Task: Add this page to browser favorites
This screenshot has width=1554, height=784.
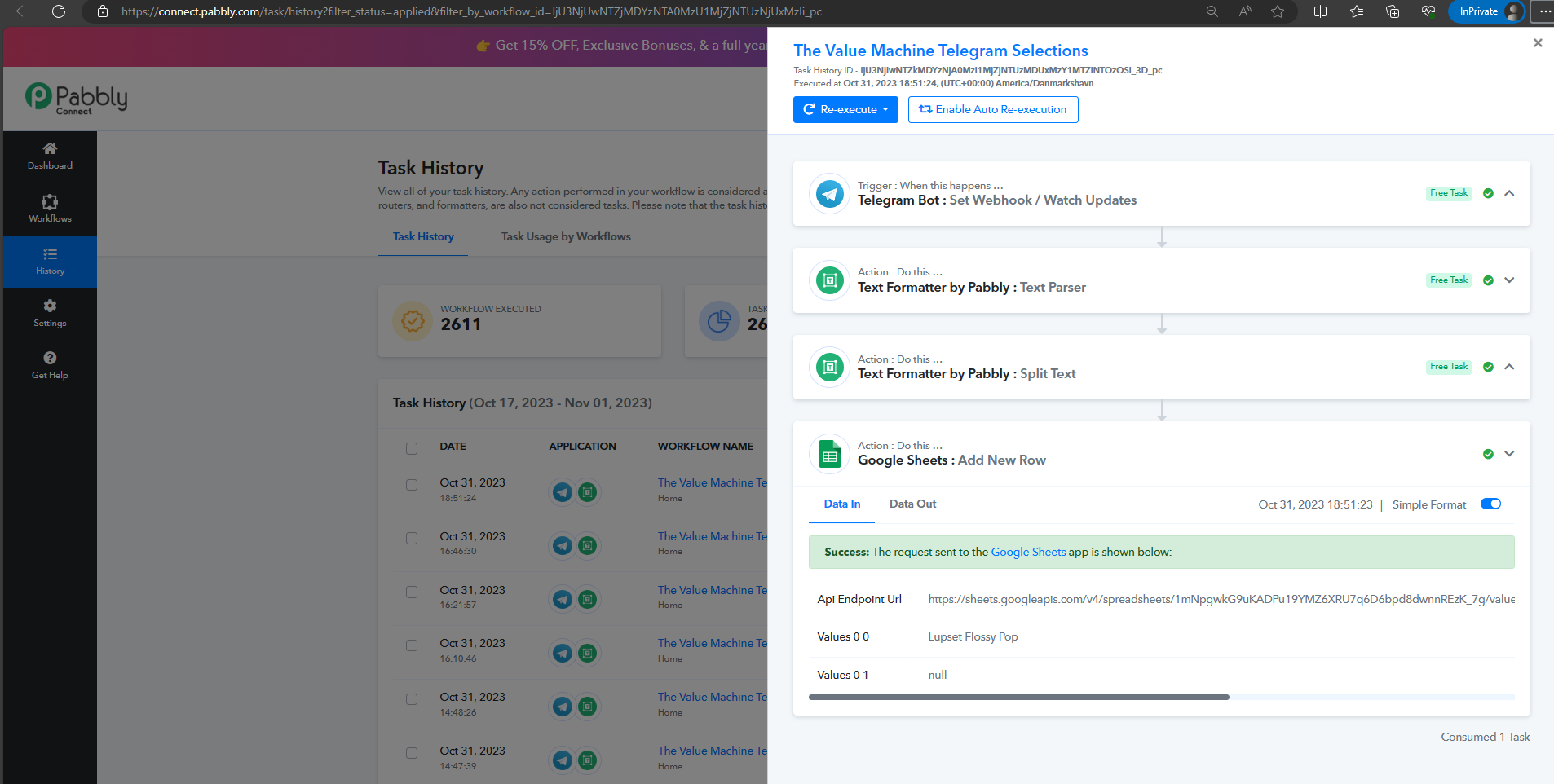Action: (1278, 11)
